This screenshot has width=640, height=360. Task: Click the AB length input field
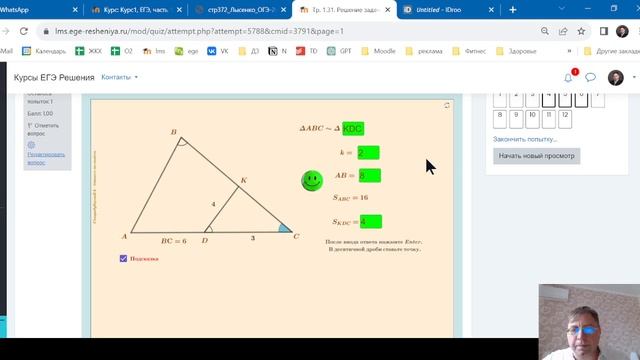tap(370, 176)
